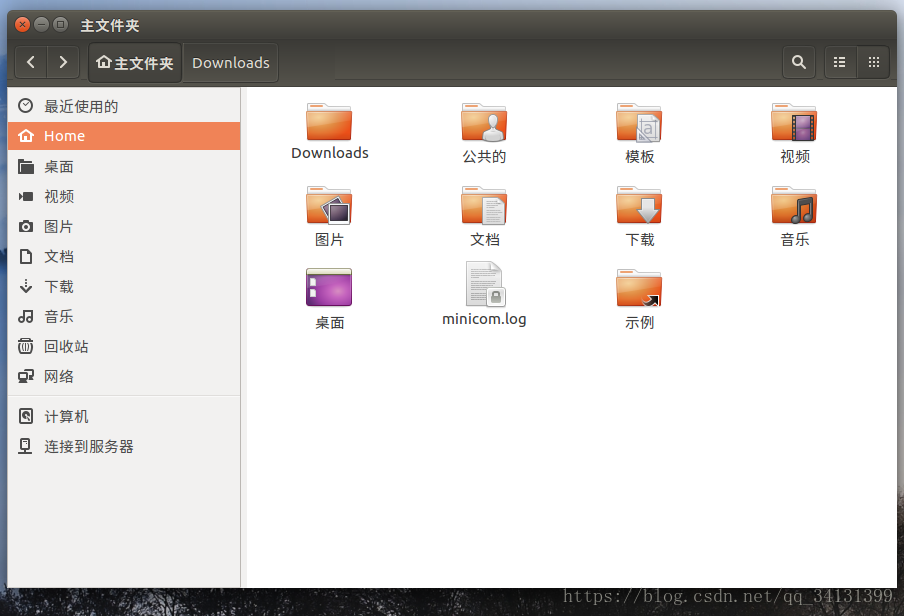The image size is (904, 616).
Task: Open 文档 in the sidebar
Action: (x=124, y=257)
